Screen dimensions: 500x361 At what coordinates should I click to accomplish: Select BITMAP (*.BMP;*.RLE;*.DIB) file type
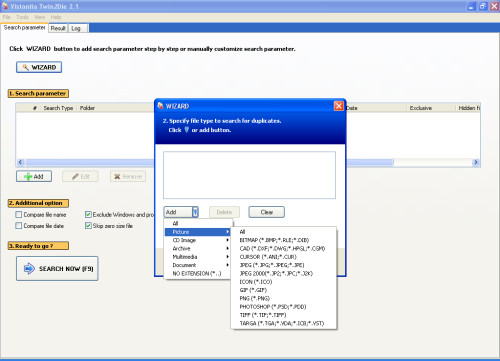click(284, 240)
